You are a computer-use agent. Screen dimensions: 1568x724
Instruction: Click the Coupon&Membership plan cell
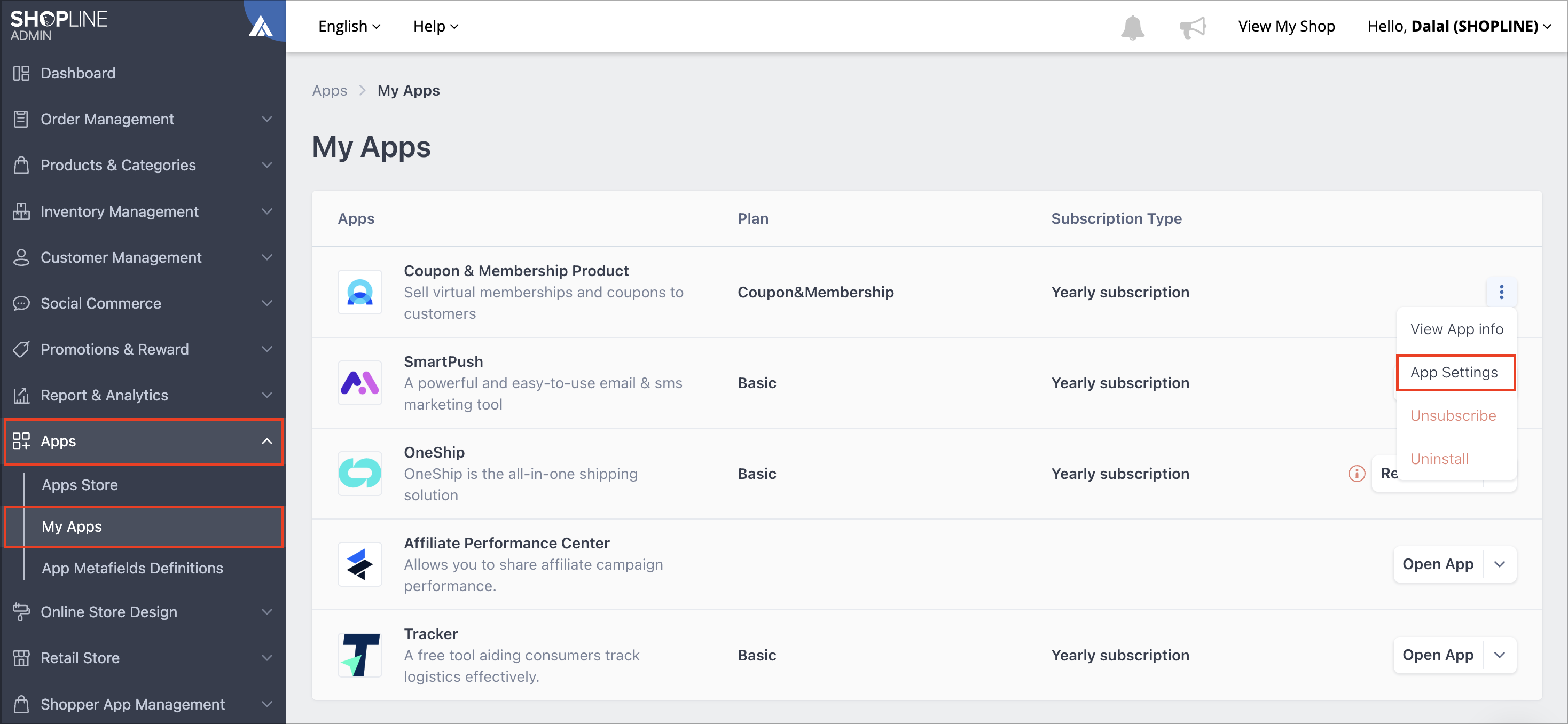tap(816, 292)
